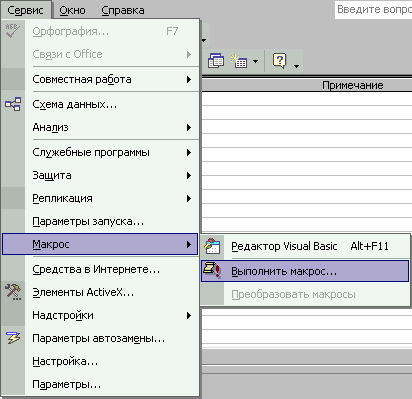Click the greyed Орфография entry
The height and width of the screenshot is (399, 412).
(x=100, y=31)
